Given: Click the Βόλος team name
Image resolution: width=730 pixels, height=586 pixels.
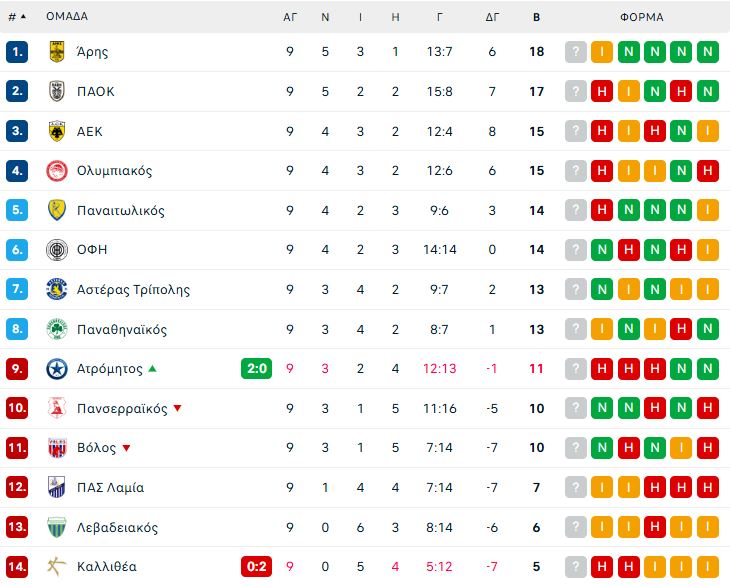Looking at the screenshot, I should [x=96, y=448].
